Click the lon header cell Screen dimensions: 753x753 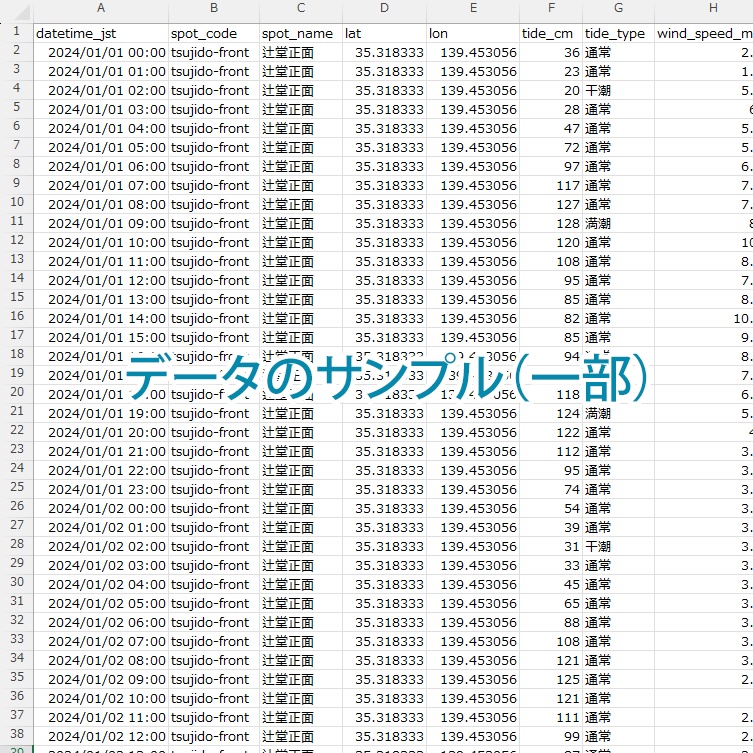coord(473,34)
